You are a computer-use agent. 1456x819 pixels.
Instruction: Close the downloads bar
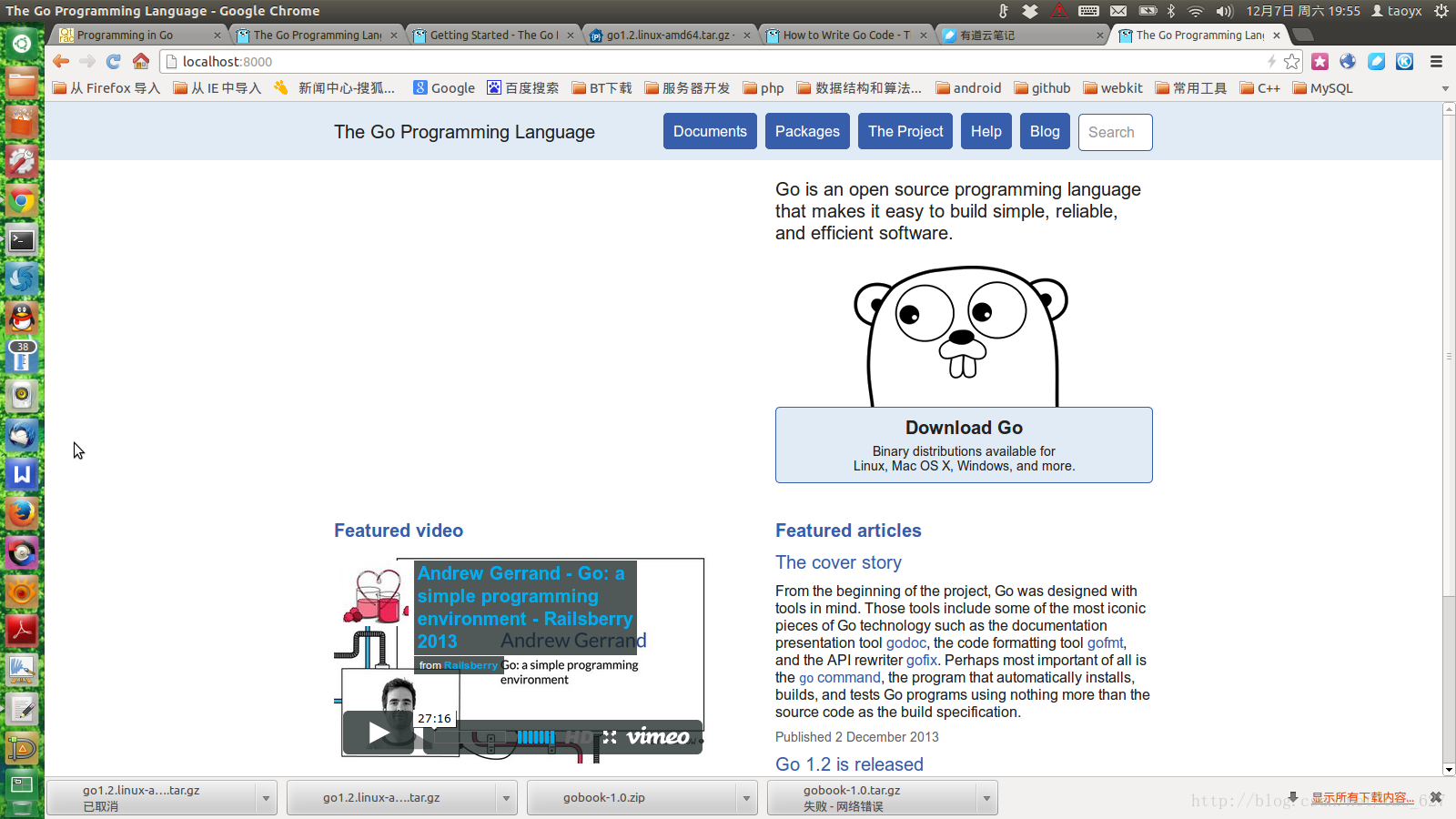point(1436,797)
